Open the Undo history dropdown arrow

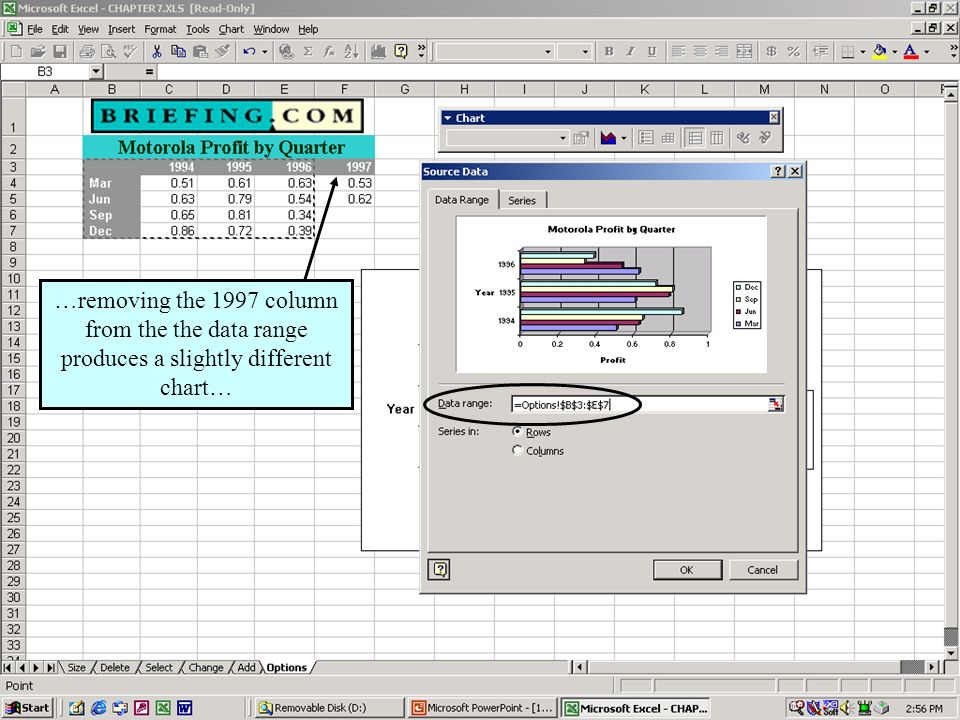[x=264, y=51]
